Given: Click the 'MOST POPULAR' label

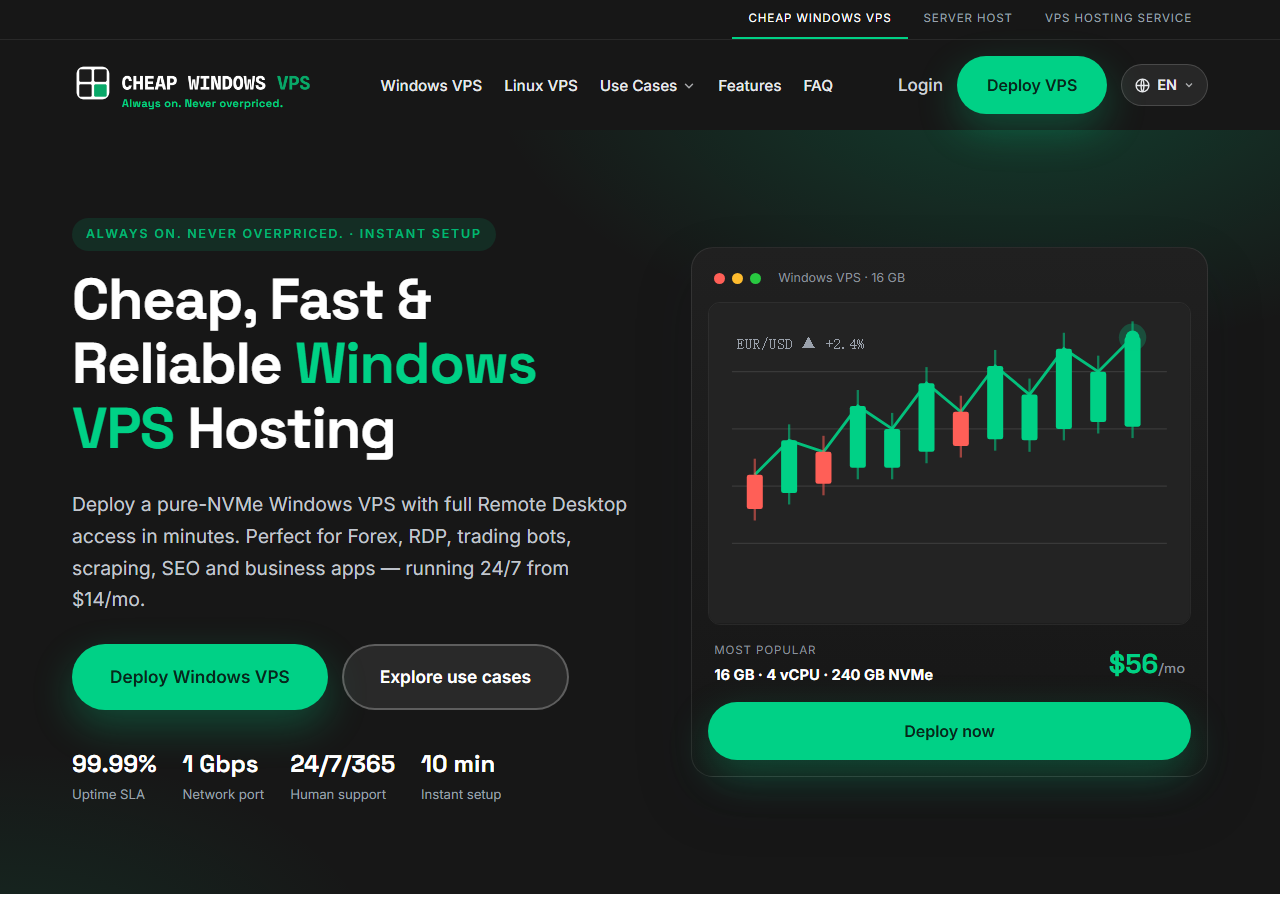Looking at the screenshot, I should pos(765,650).
